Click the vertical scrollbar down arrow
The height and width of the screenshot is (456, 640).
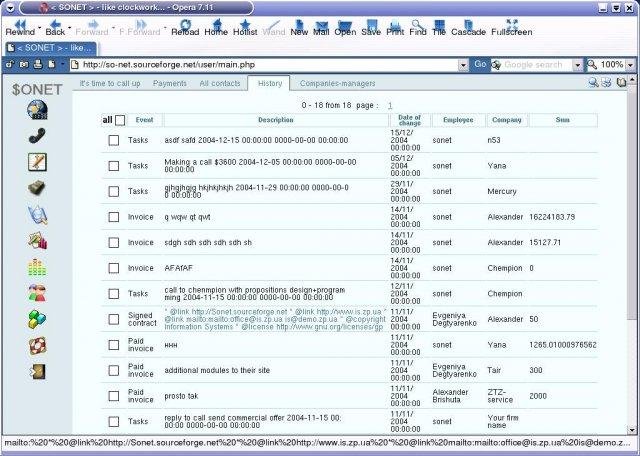(632, 430)
